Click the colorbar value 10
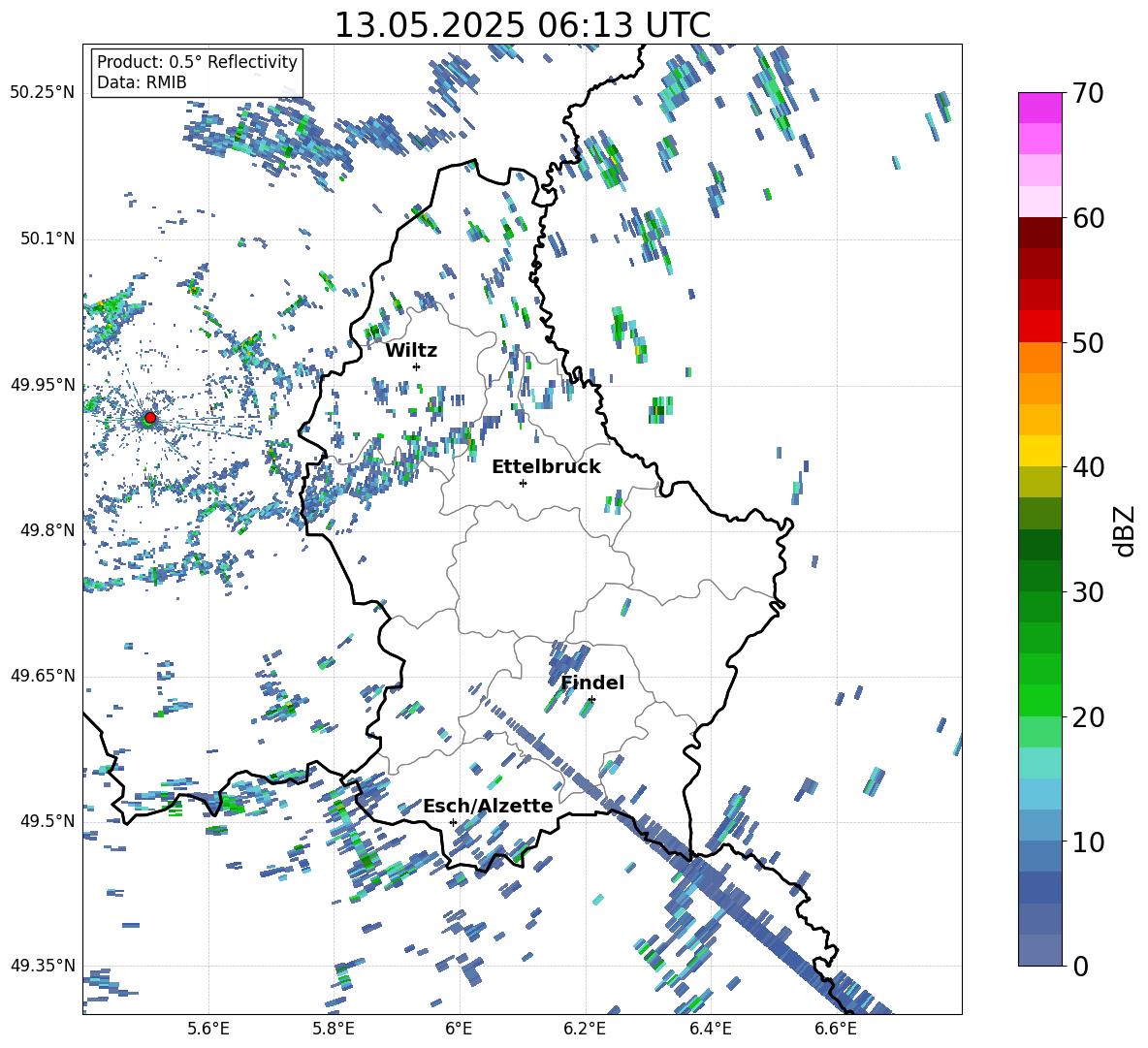The width and height of the screenshot is (1148, 1048). 1088,842
